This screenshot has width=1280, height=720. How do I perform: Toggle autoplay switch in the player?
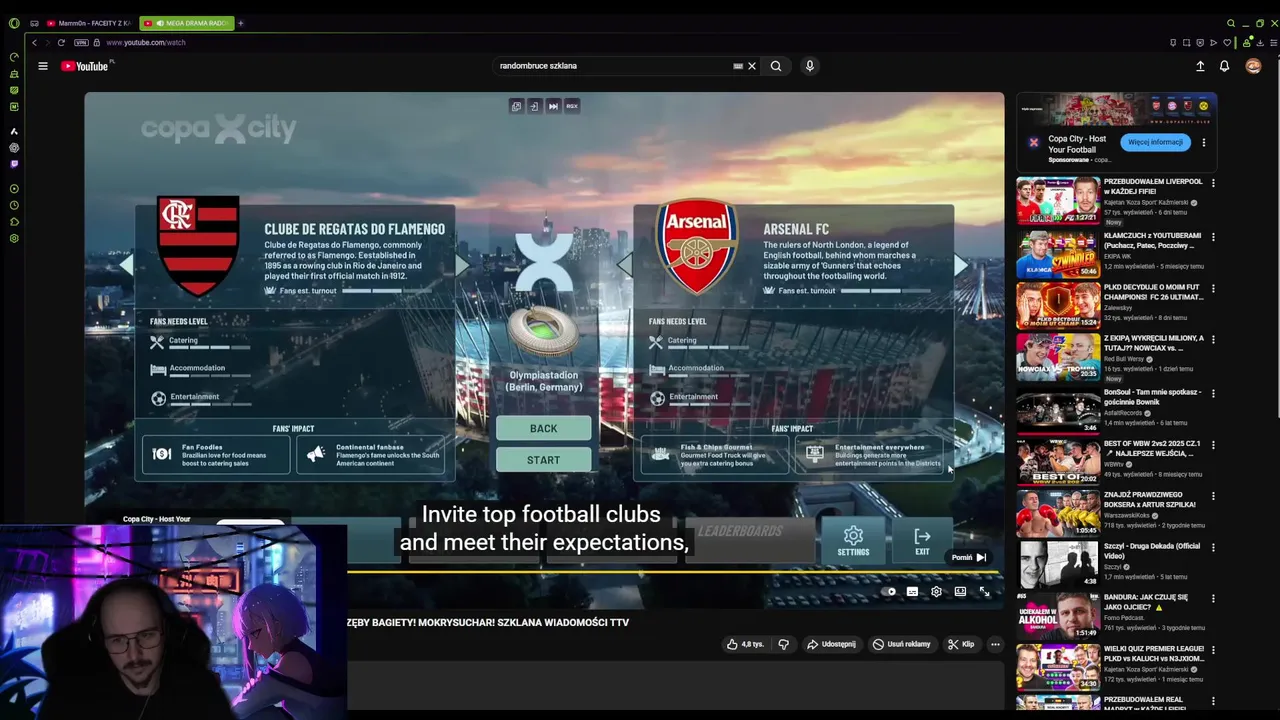click(x=889, y=592)
